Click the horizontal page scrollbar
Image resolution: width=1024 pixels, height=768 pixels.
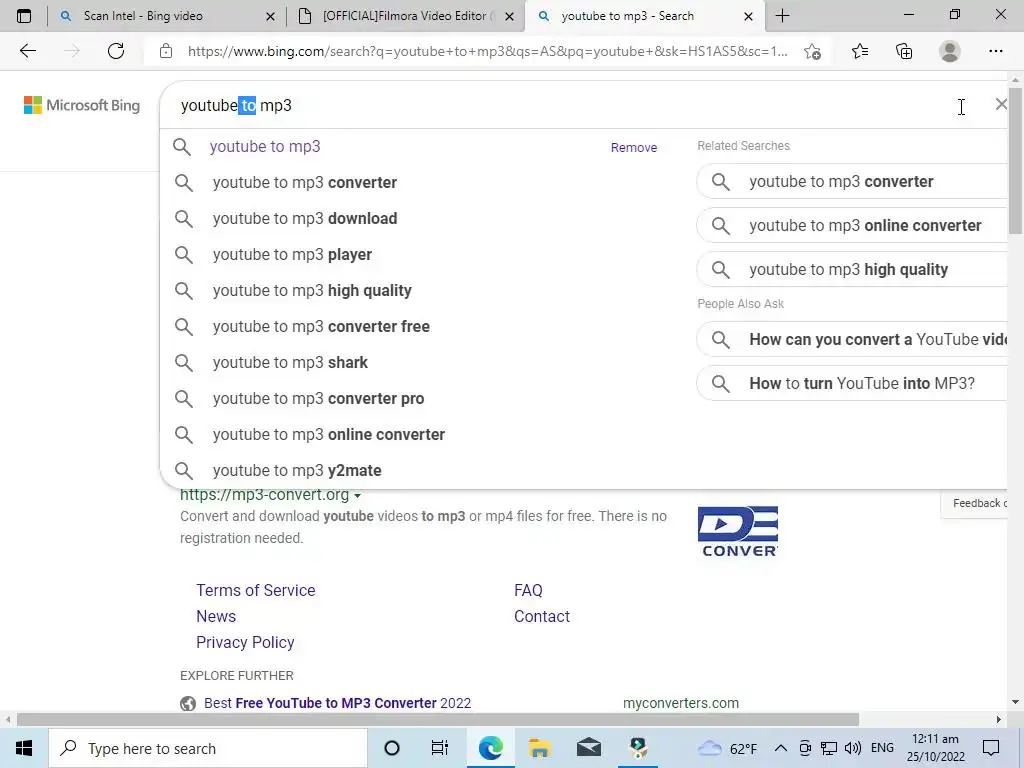coord(438,719)
